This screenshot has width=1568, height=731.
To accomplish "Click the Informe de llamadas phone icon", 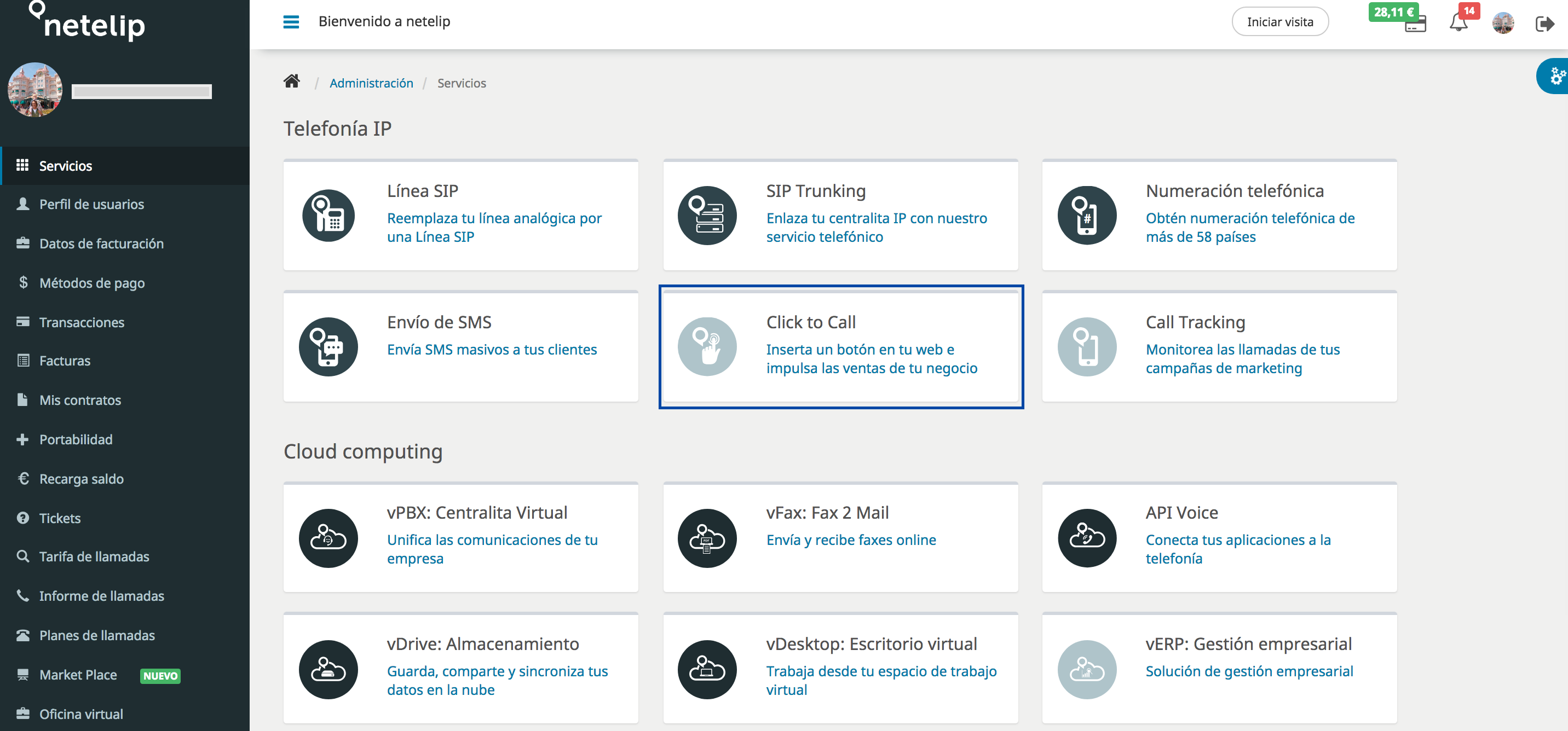I will pos(22,595).
